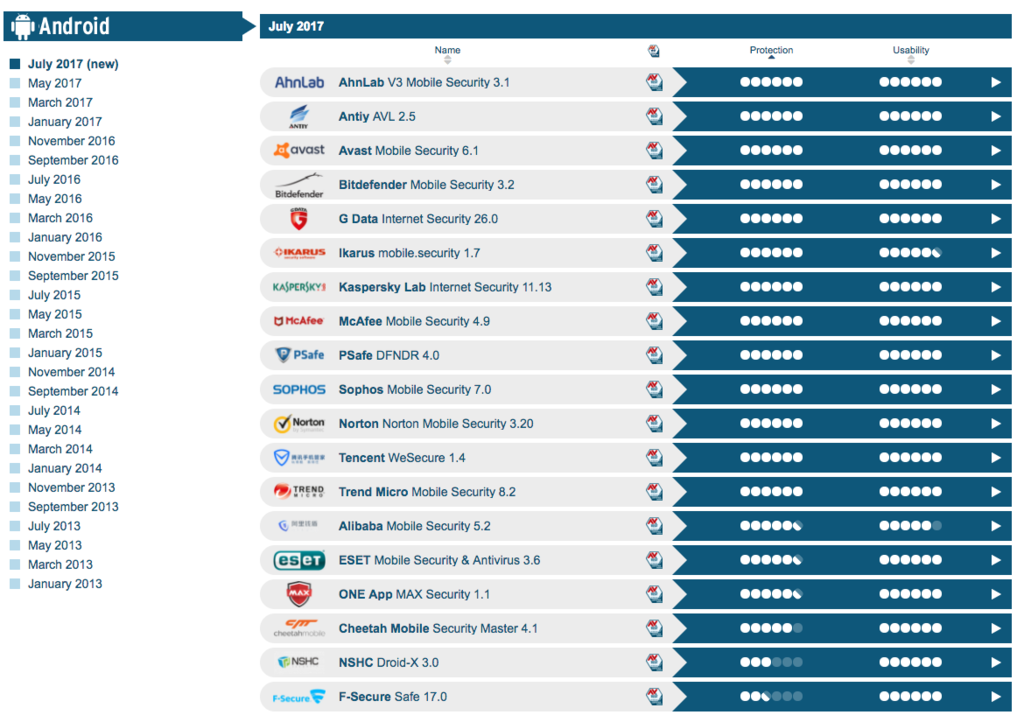Click certificate icon in Sophos row

654,389
